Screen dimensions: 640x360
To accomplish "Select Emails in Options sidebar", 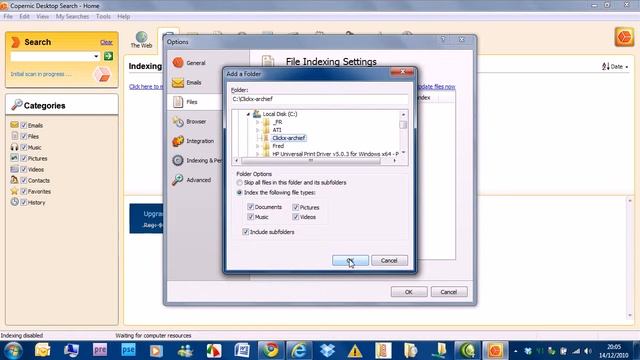I will 193,82.
